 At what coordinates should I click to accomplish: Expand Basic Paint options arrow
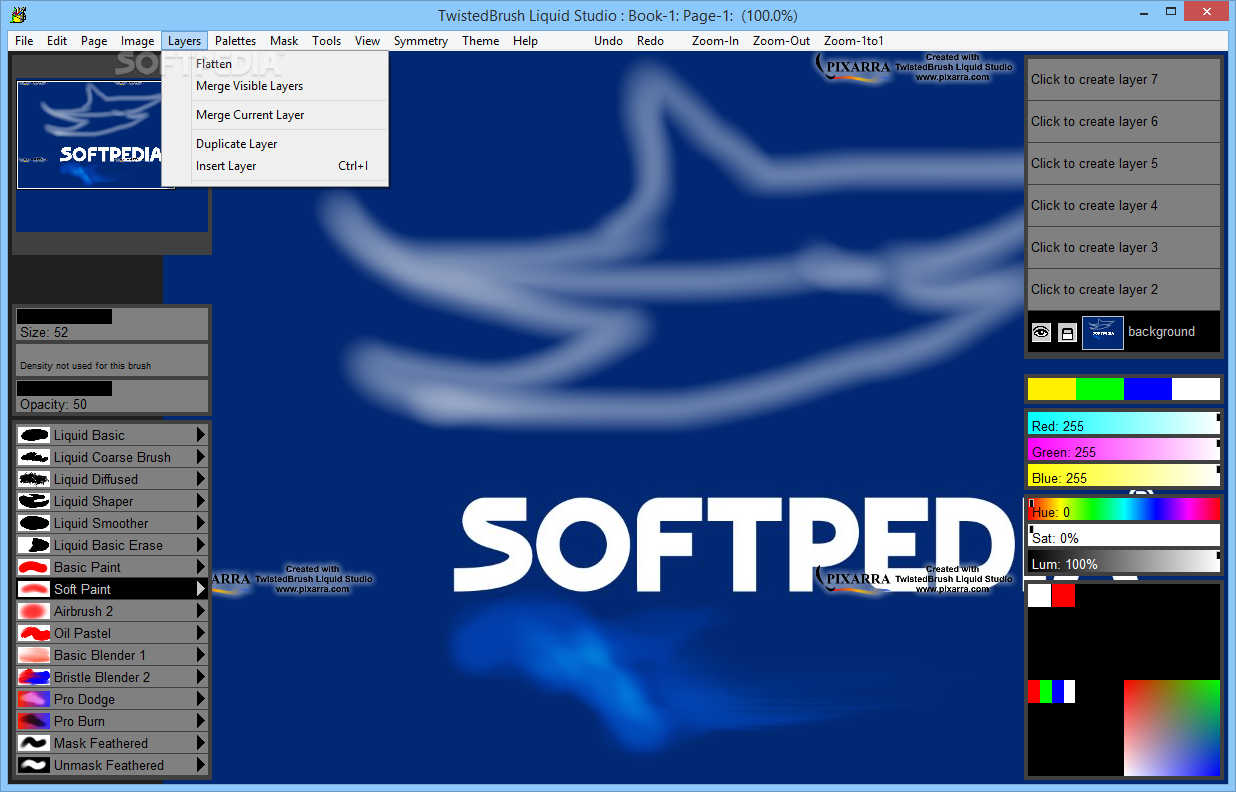click(201, 567)
